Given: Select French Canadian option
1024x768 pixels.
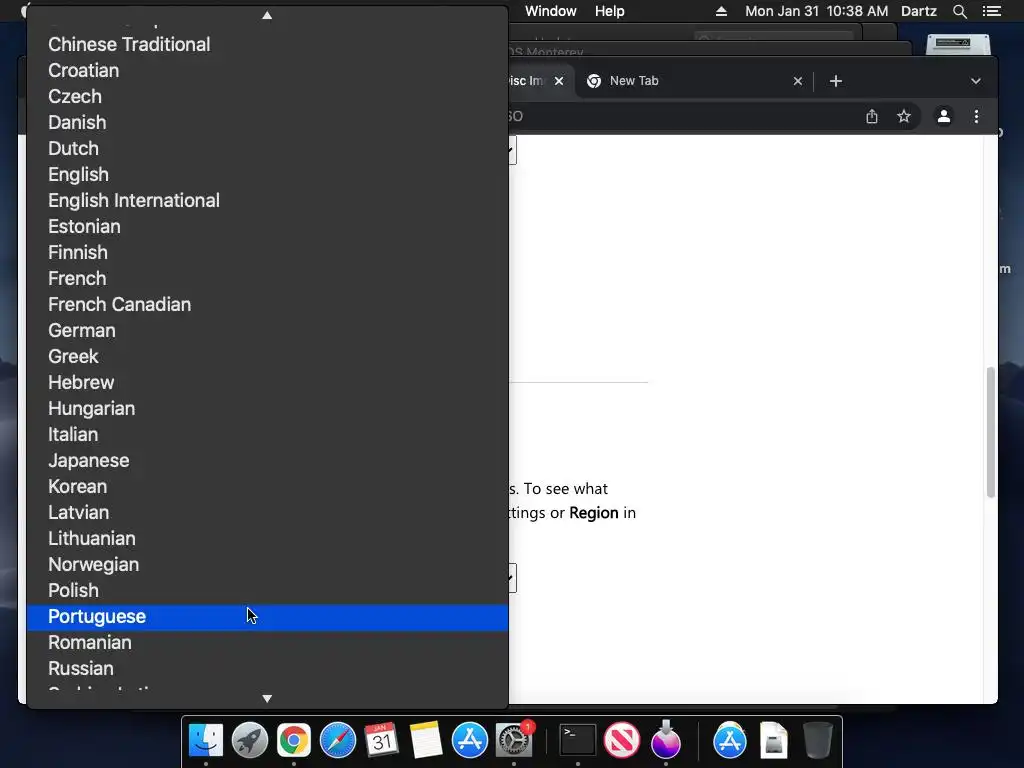Looking at the screenshot, I should pos(267,305).
